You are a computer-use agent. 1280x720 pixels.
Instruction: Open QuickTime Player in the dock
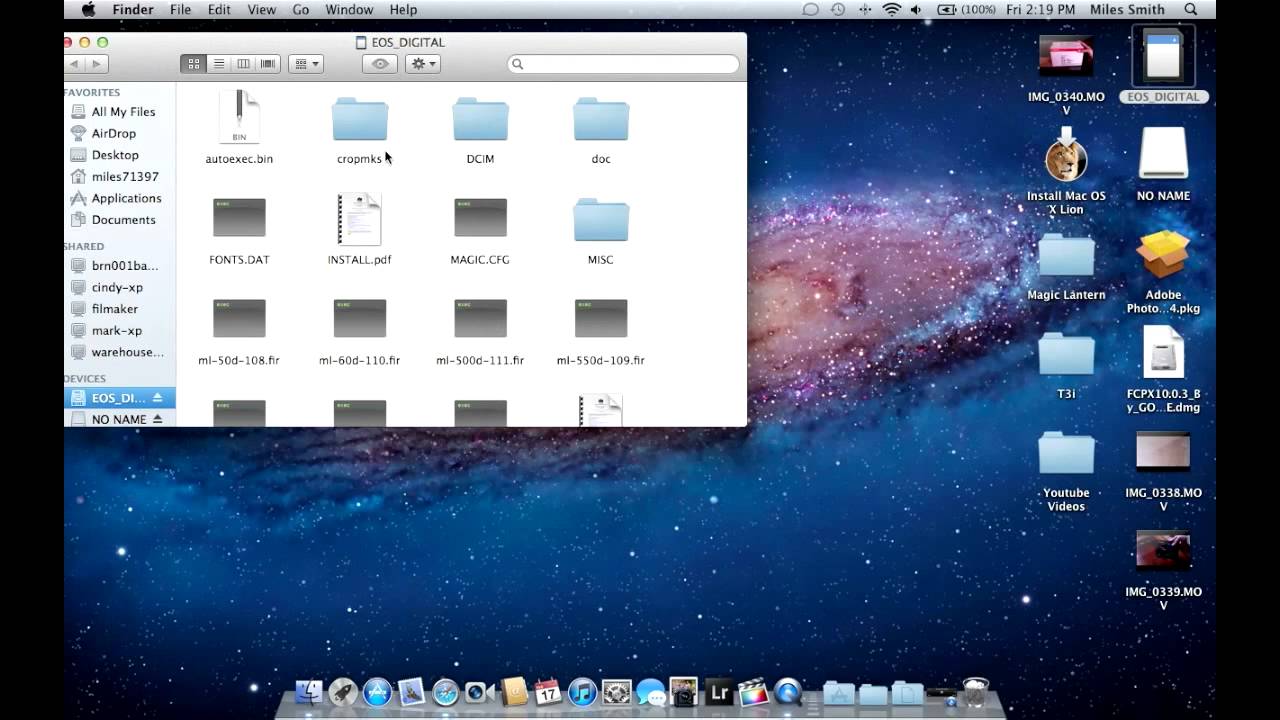tap(787, 692)
